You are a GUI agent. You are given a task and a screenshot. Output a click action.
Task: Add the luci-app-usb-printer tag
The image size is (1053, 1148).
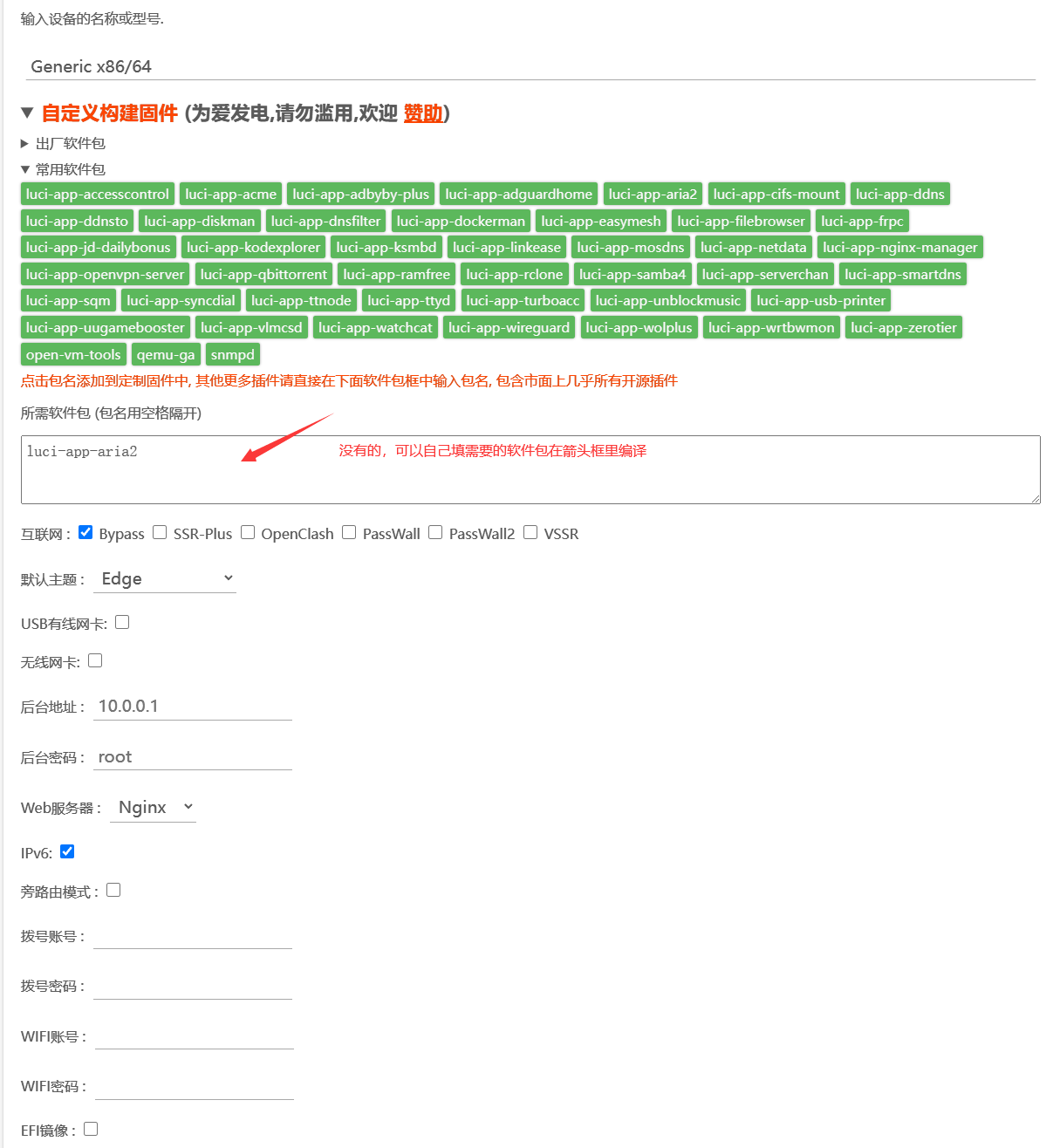821,300
